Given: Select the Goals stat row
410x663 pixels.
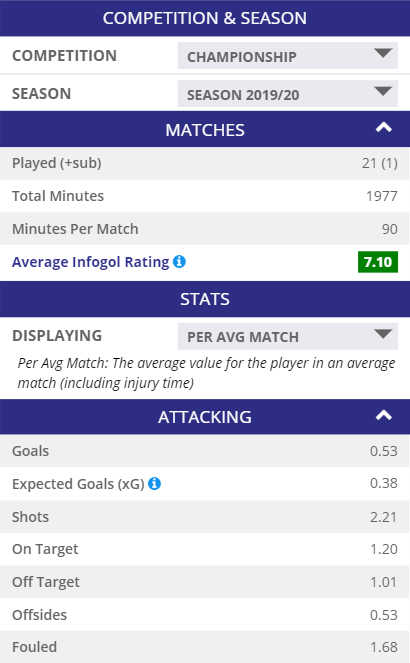Looking at the screenshot, I should pyautogui.click(x=205, y=451).
